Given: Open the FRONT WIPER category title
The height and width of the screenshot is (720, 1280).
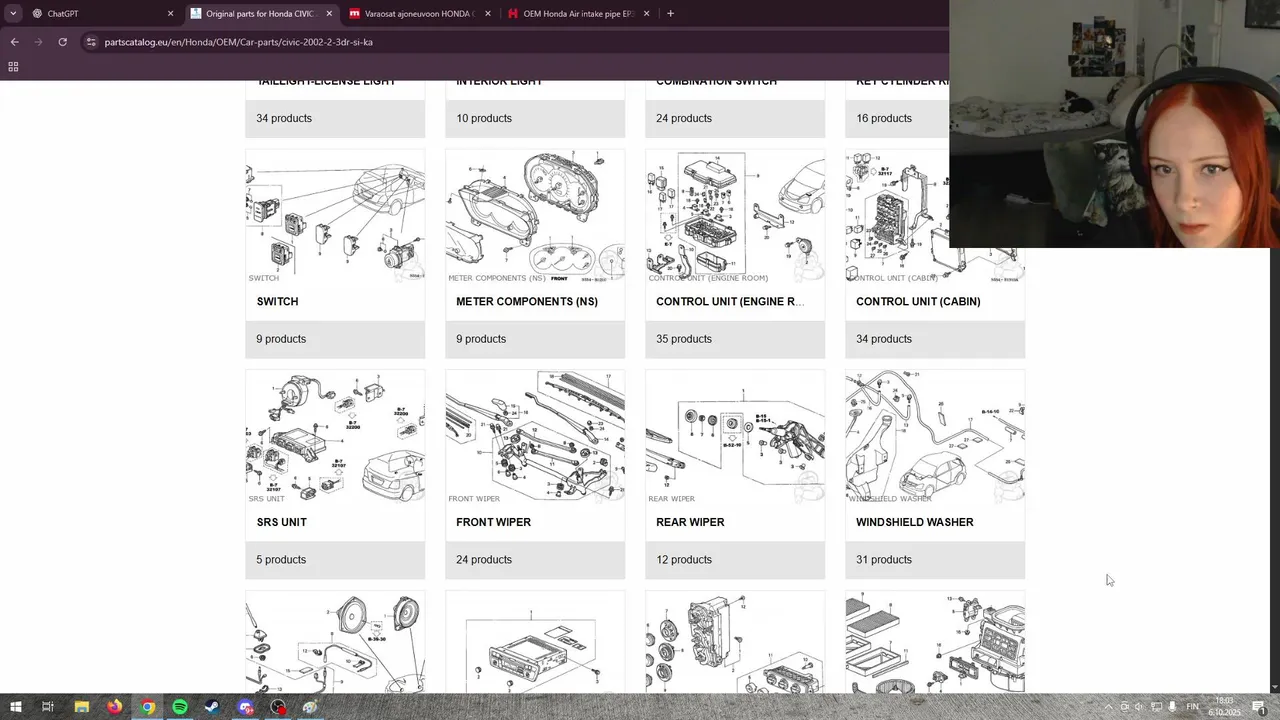Looking at the screenshot, I should coord(493,522).
